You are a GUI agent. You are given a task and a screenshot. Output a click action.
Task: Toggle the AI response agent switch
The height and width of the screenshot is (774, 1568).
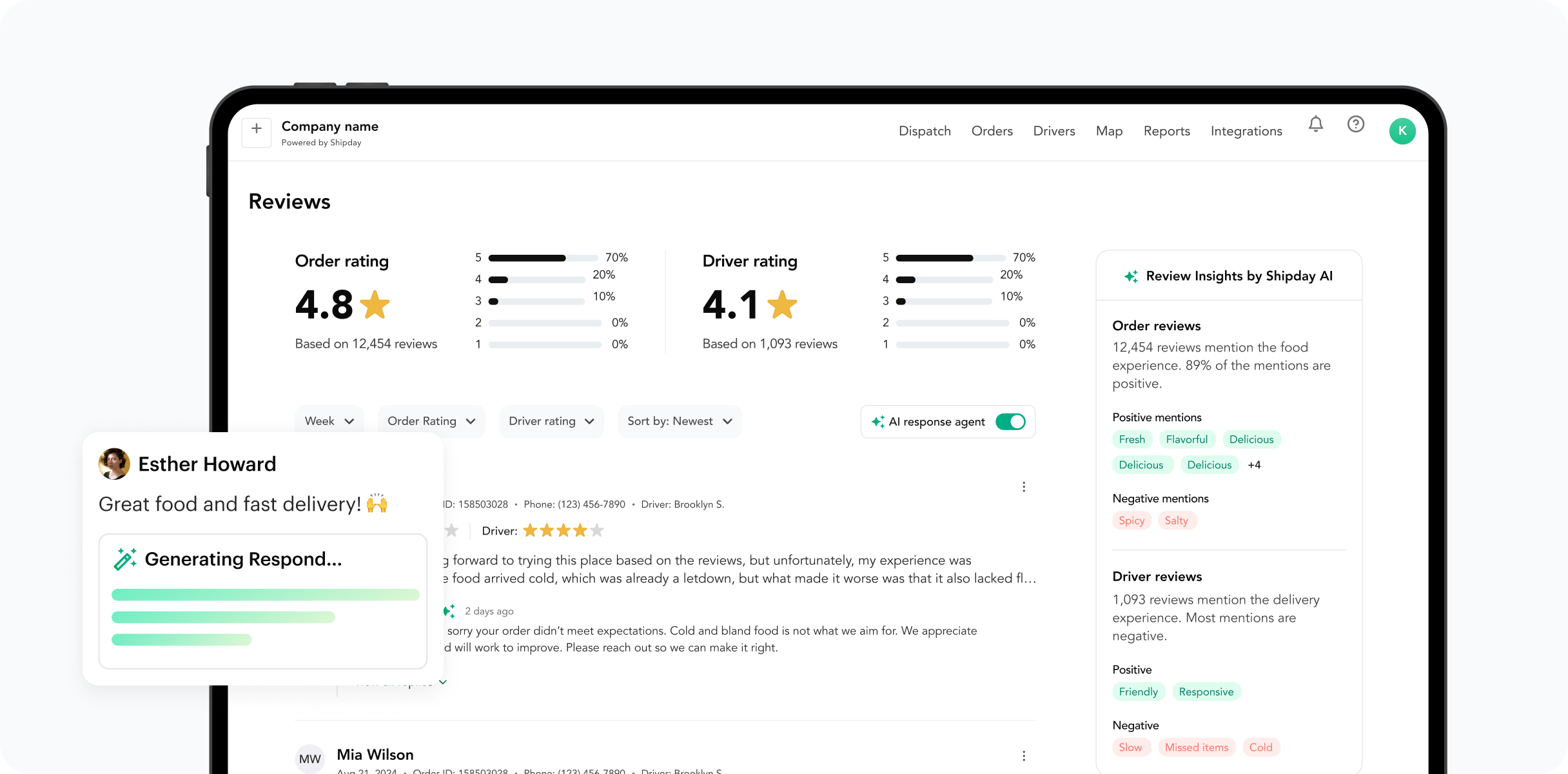(x=1010, y=422)
